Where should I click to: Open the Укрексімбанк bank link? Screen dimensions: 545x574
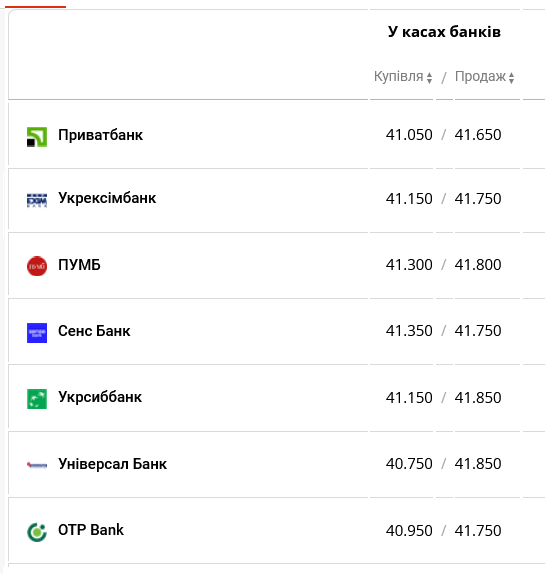tap(107, 198)
